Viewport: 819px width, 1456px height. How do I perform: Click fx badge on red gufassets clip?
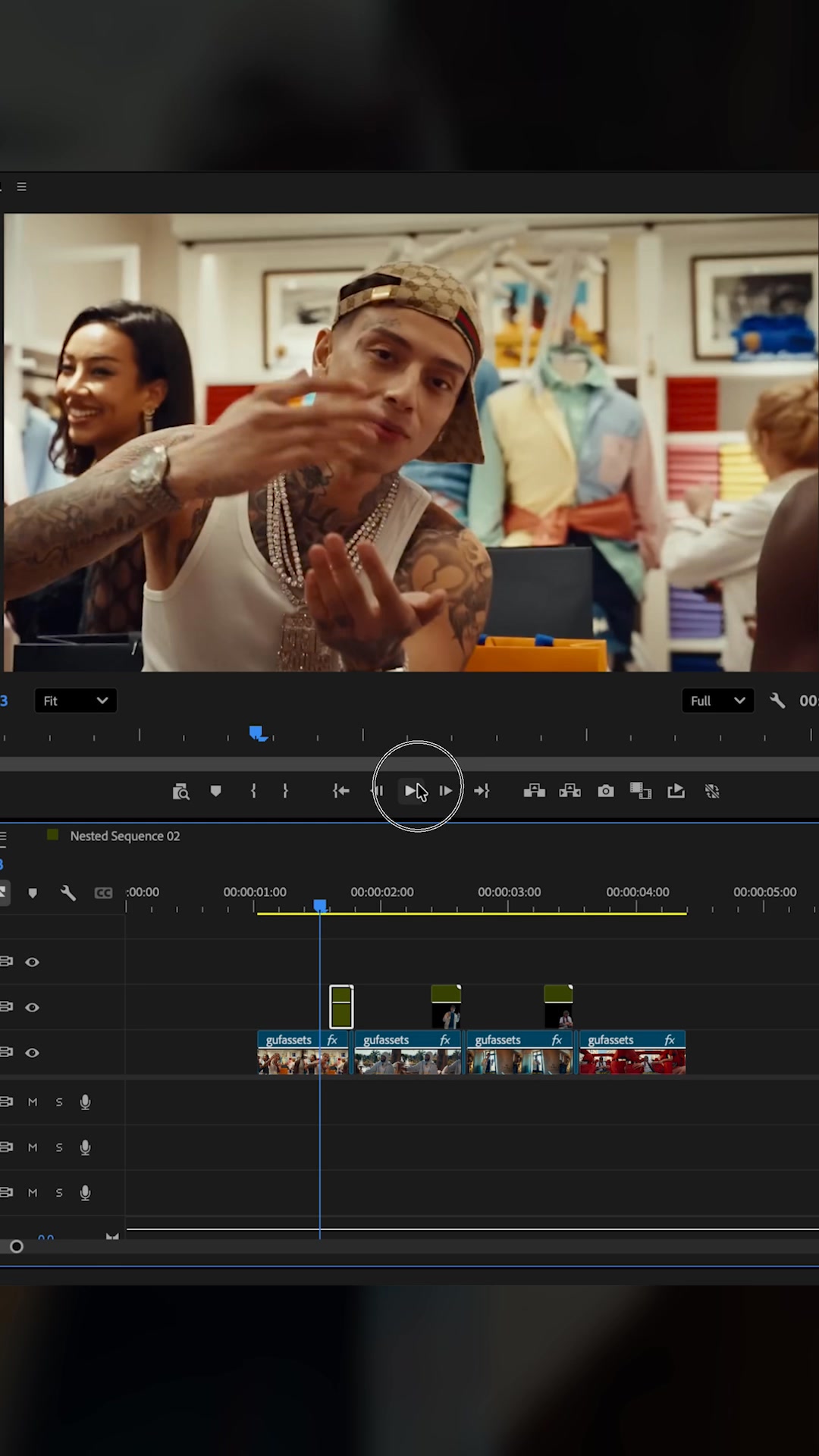tap(670, 1040)
